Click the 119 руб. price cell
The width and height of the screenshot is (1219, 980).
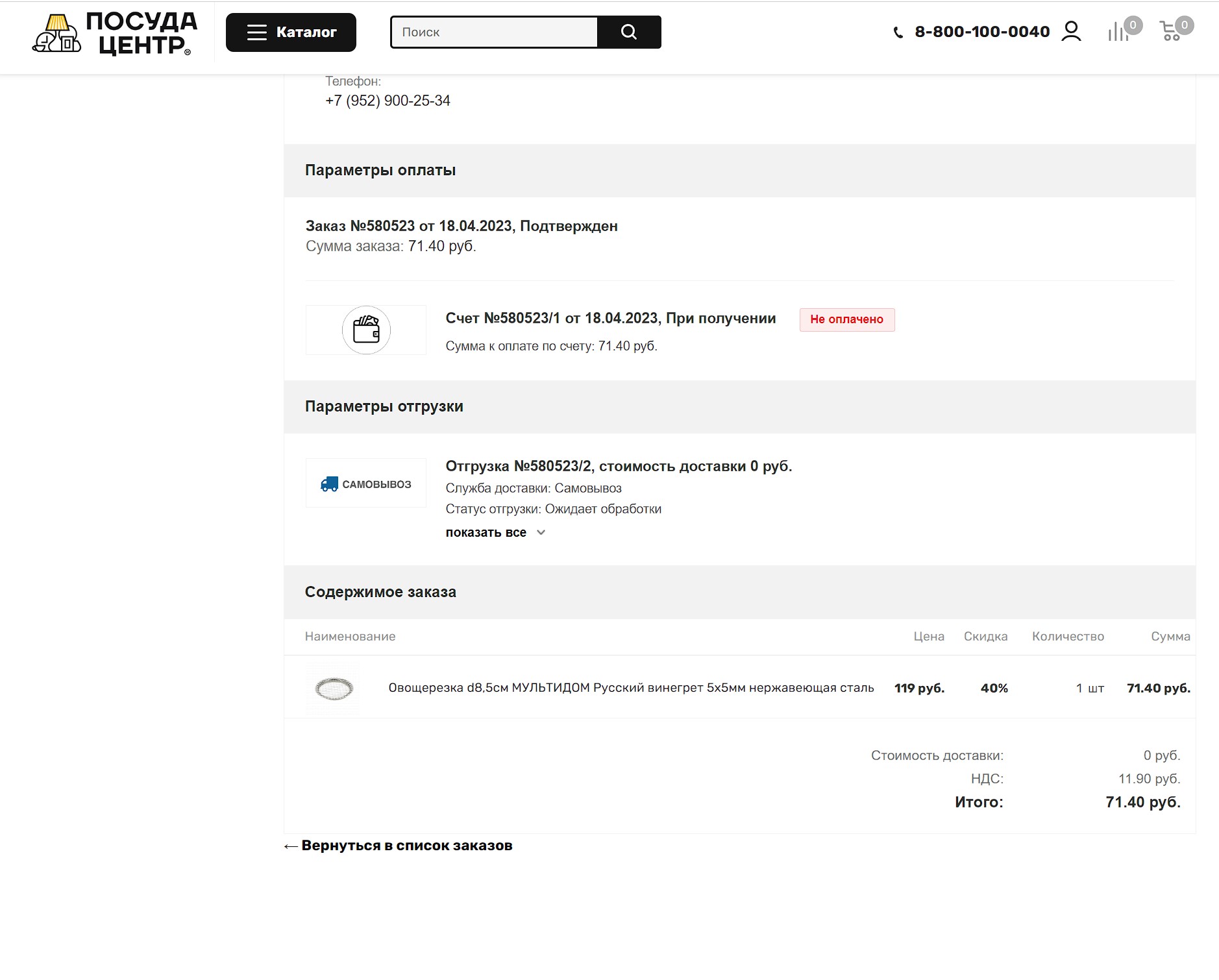pyautogui.click(x=919, y=688)
